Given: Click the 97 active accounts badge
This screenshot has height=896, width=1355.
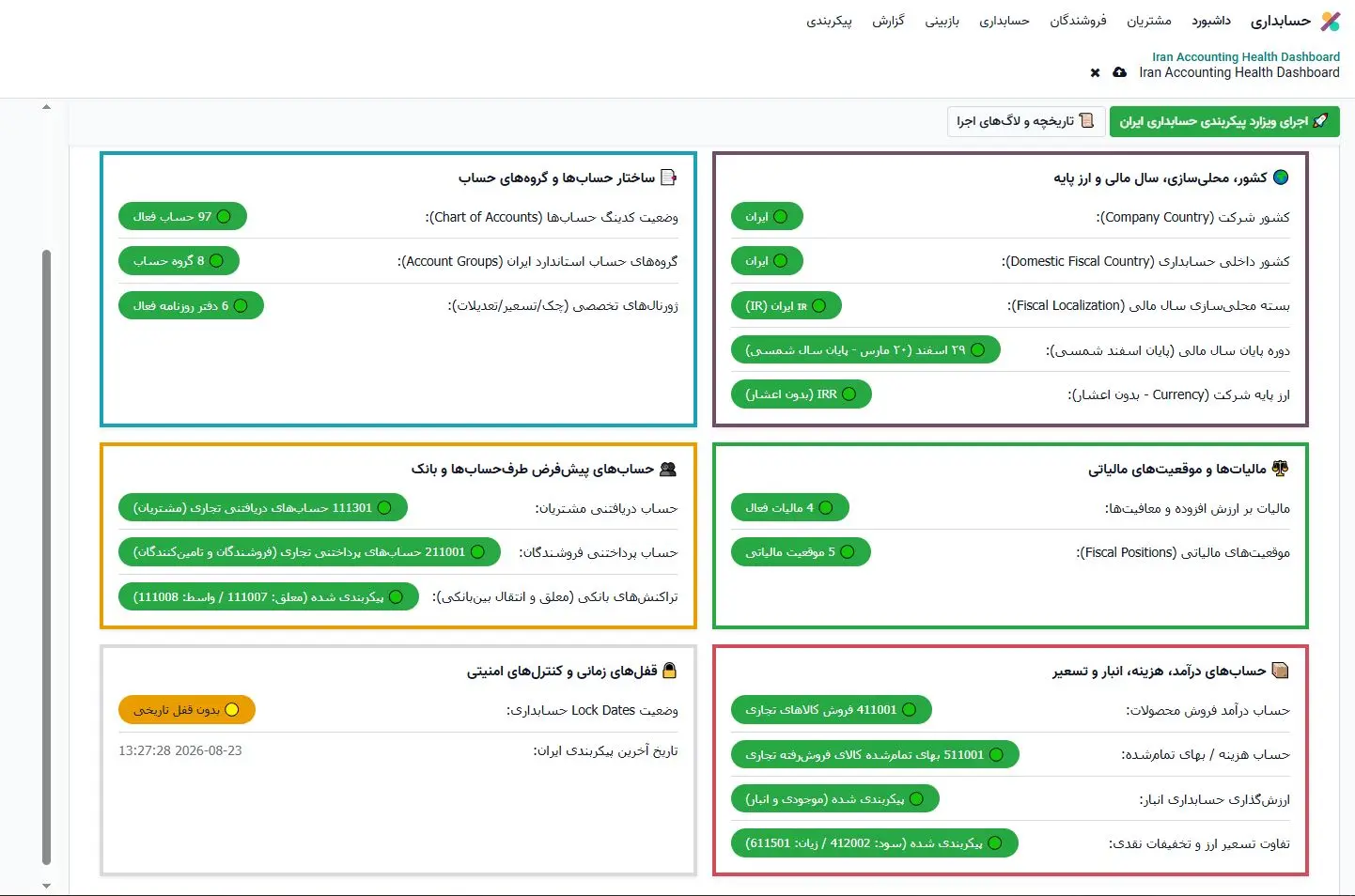Looking at the screenshot, I should (x=182, y=216).
